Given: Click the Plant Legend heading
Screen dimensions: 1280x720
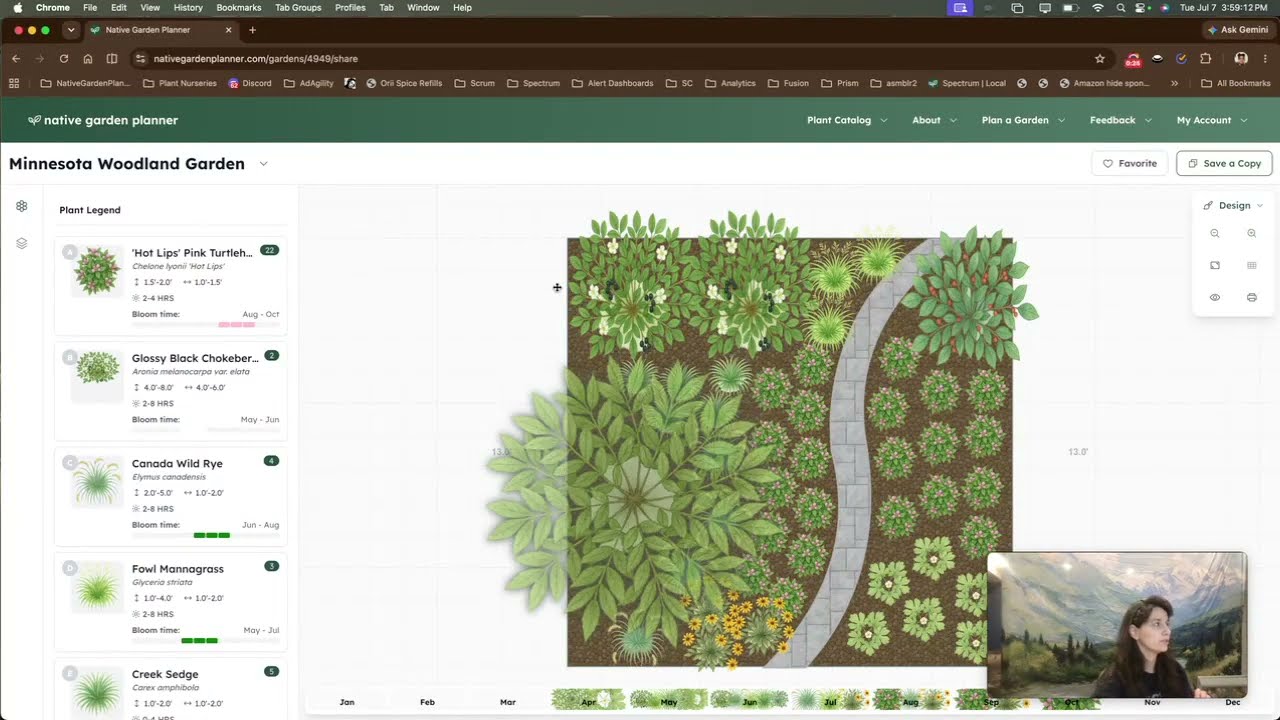Looking at the screenshot, I should click(x=90, y=210).
